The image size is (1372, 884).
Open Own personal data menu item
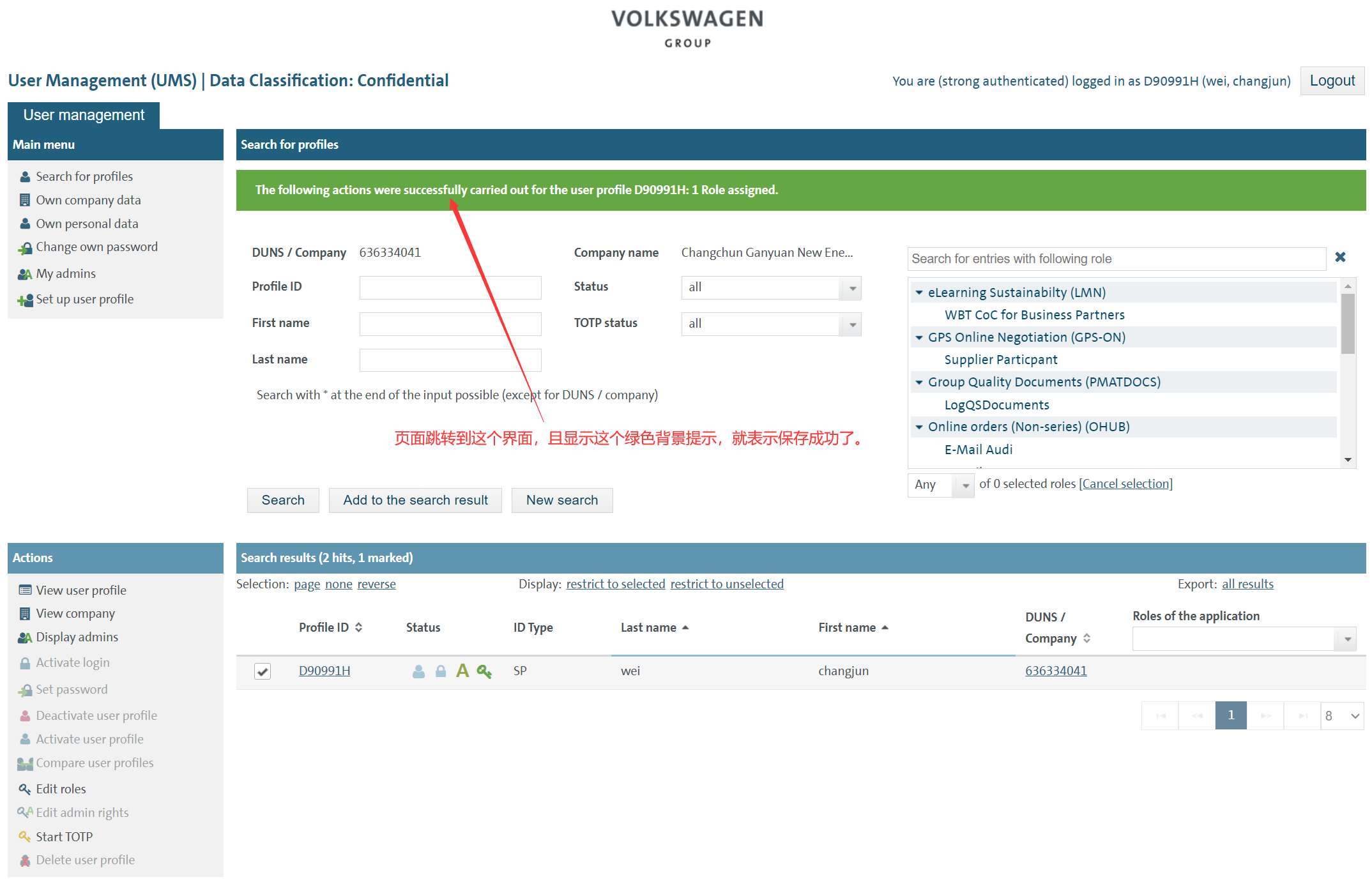coord(87,224)
